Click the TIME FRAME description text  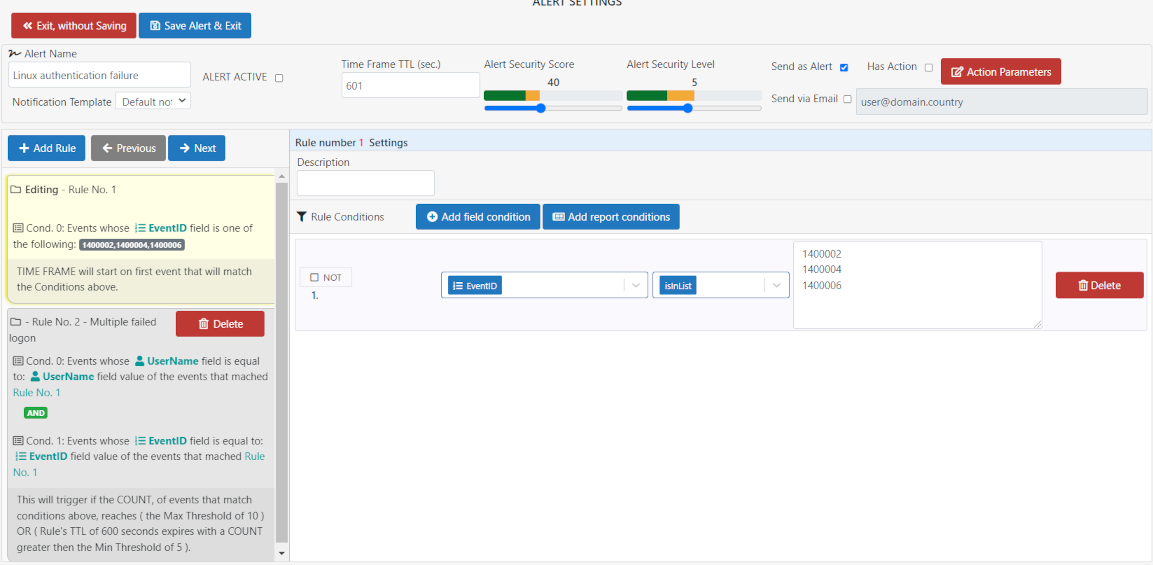tap(134, 279)
